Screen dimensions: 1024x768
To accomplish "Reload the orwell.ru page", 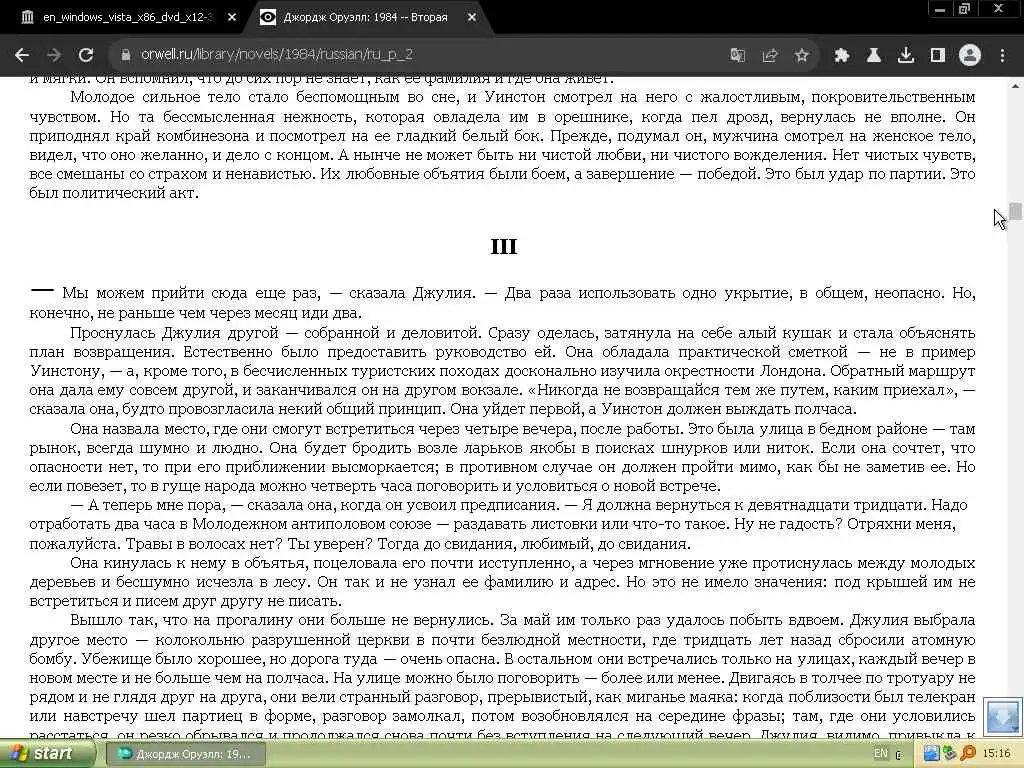I will coord(86,55).
